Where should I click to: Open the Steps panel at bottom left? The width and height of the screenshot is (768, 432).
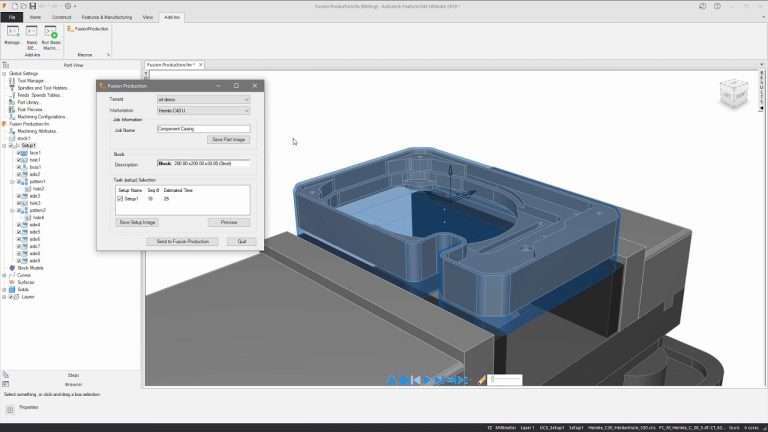pos(73,375)
